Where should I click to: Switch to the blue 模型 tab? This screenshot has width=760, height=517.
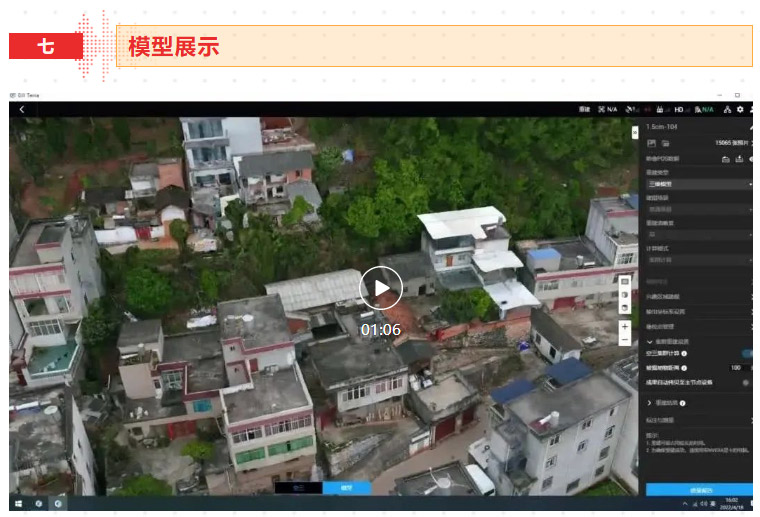click(x=346, y=488)
